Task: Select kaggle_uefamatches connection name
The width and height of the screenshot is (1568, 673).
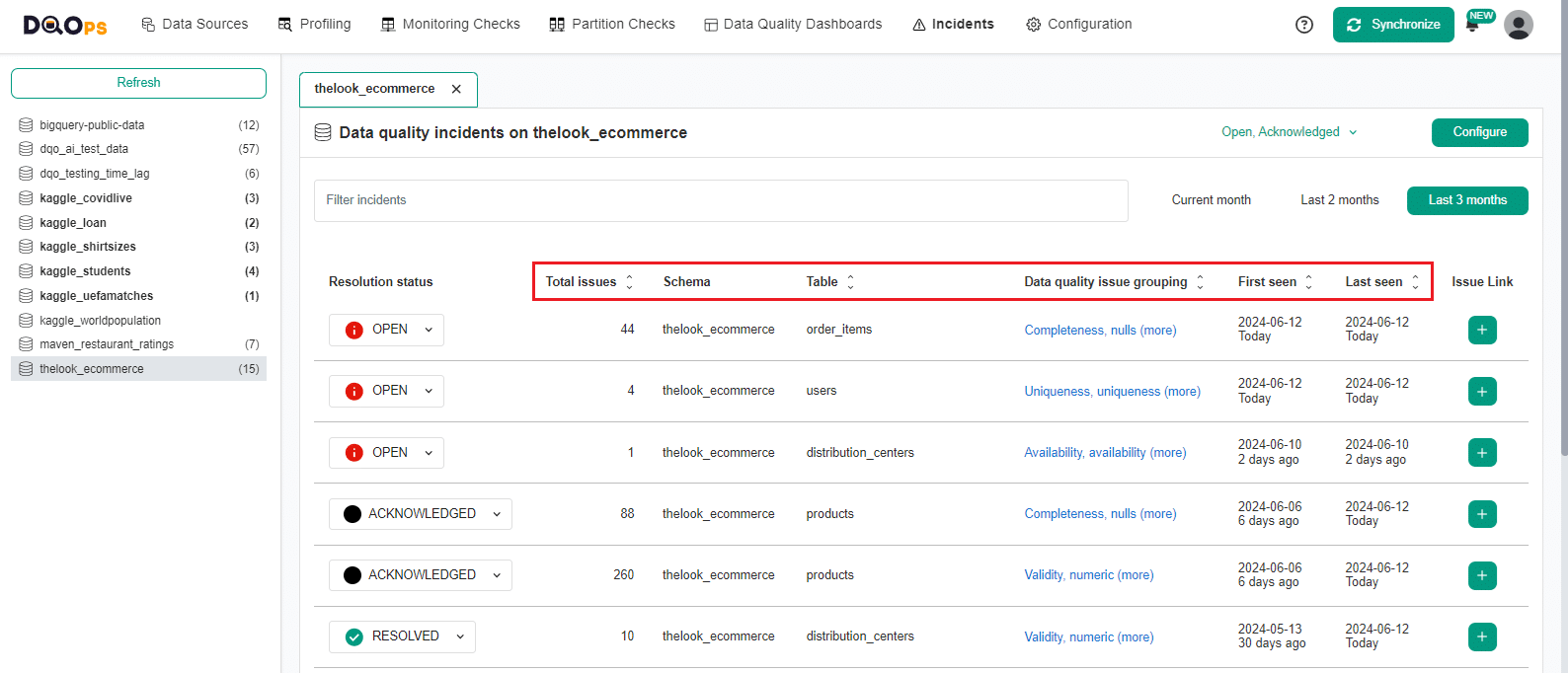Action: pos(97,296)
